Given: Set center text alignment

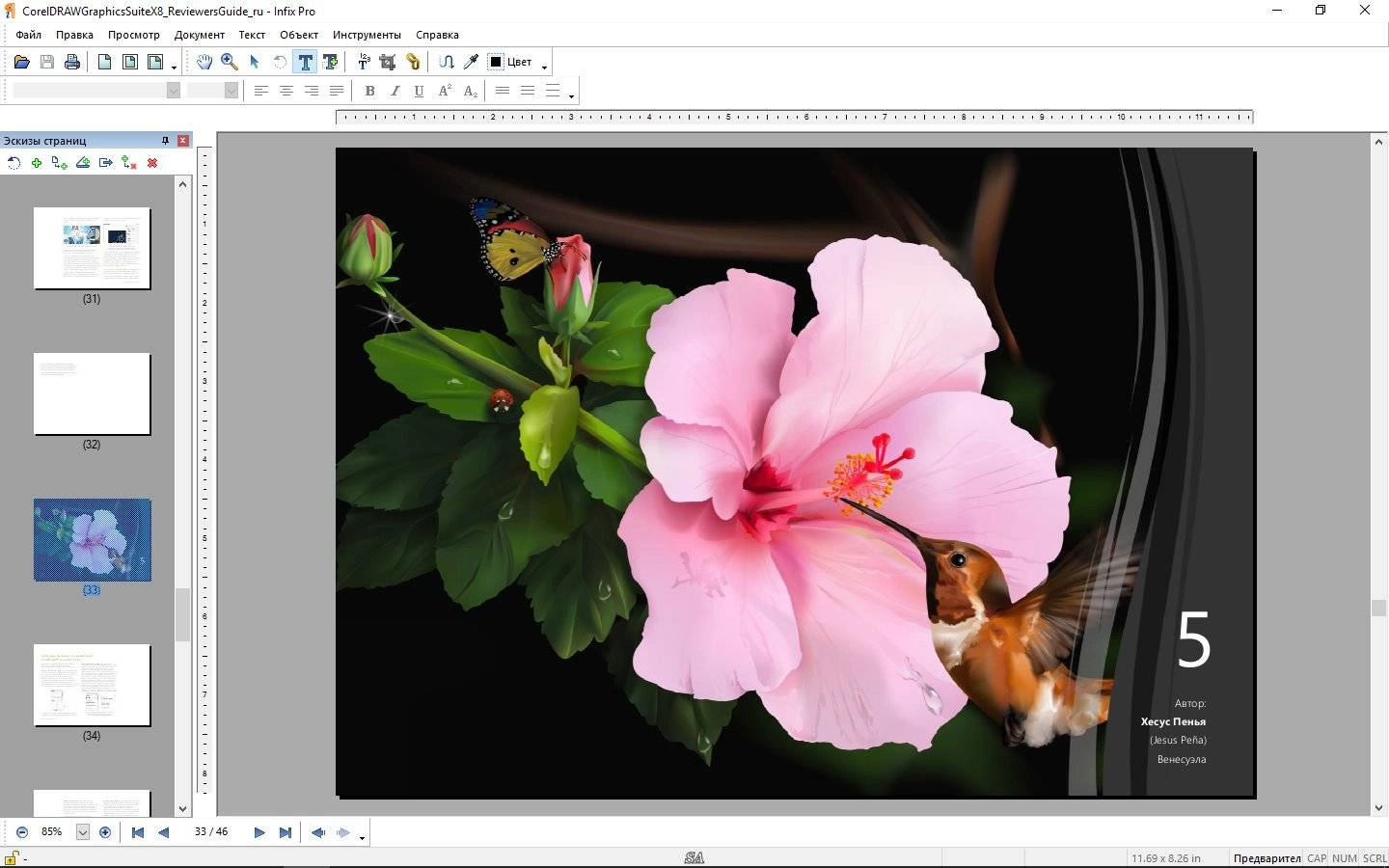Looking at the screenshot, I should tap(286, 91).
